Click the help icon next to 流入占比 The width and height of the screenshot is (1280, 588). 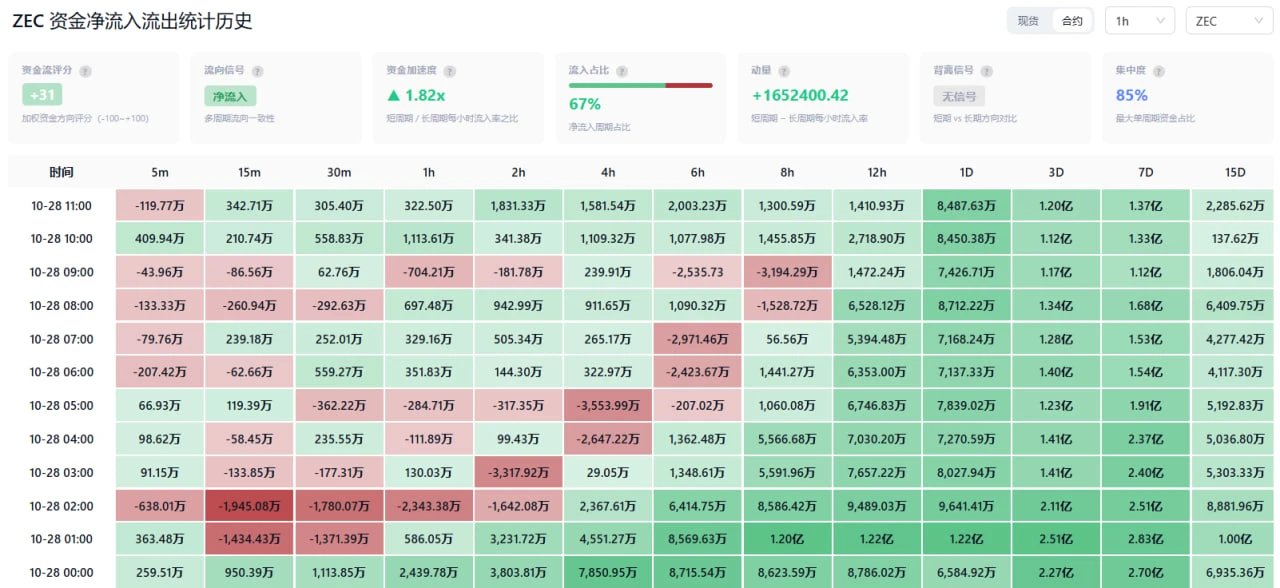622,71
